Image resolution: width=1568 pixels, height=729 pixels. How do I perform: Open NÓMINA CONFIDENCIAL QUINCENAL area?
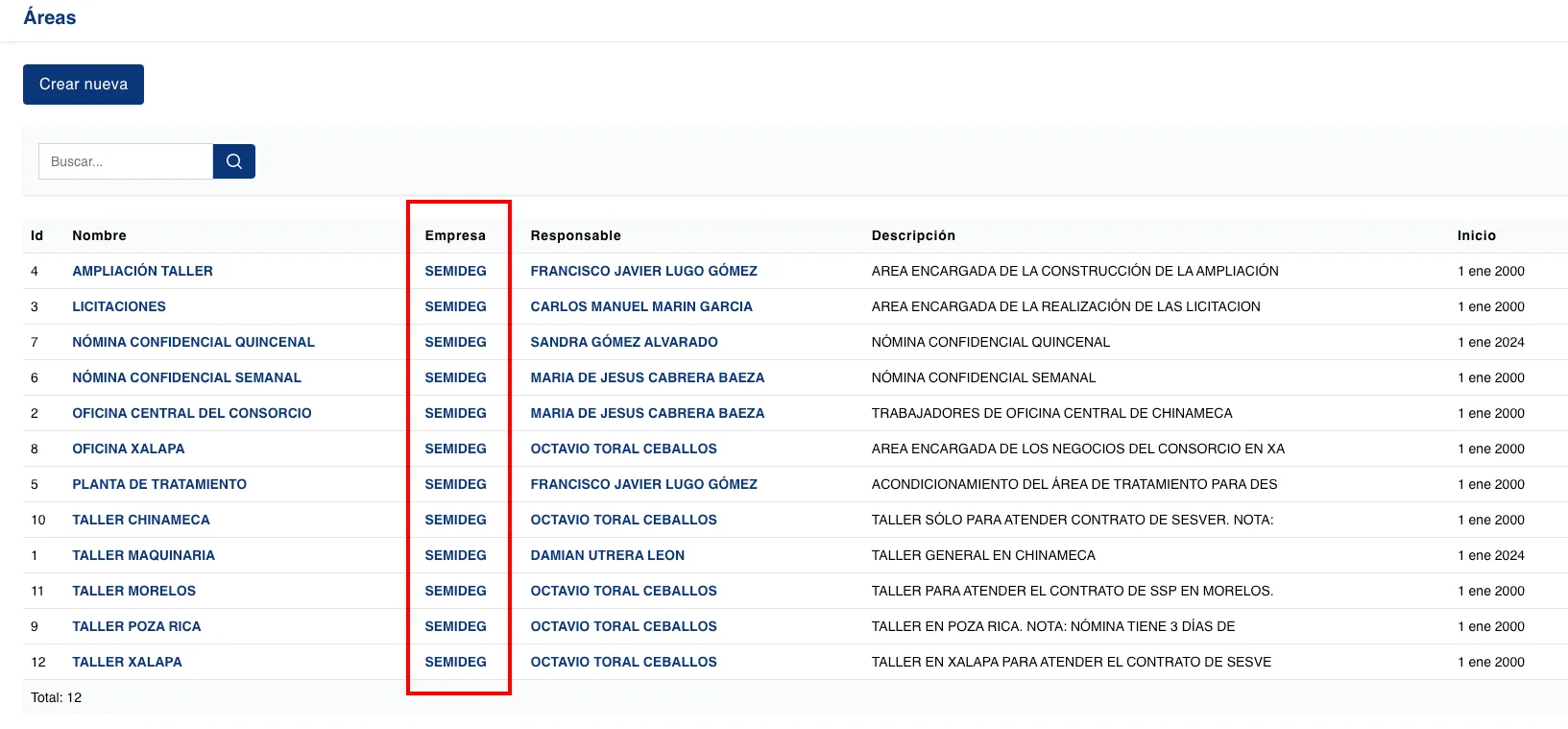pyautogui.click(x=193, y=342)
